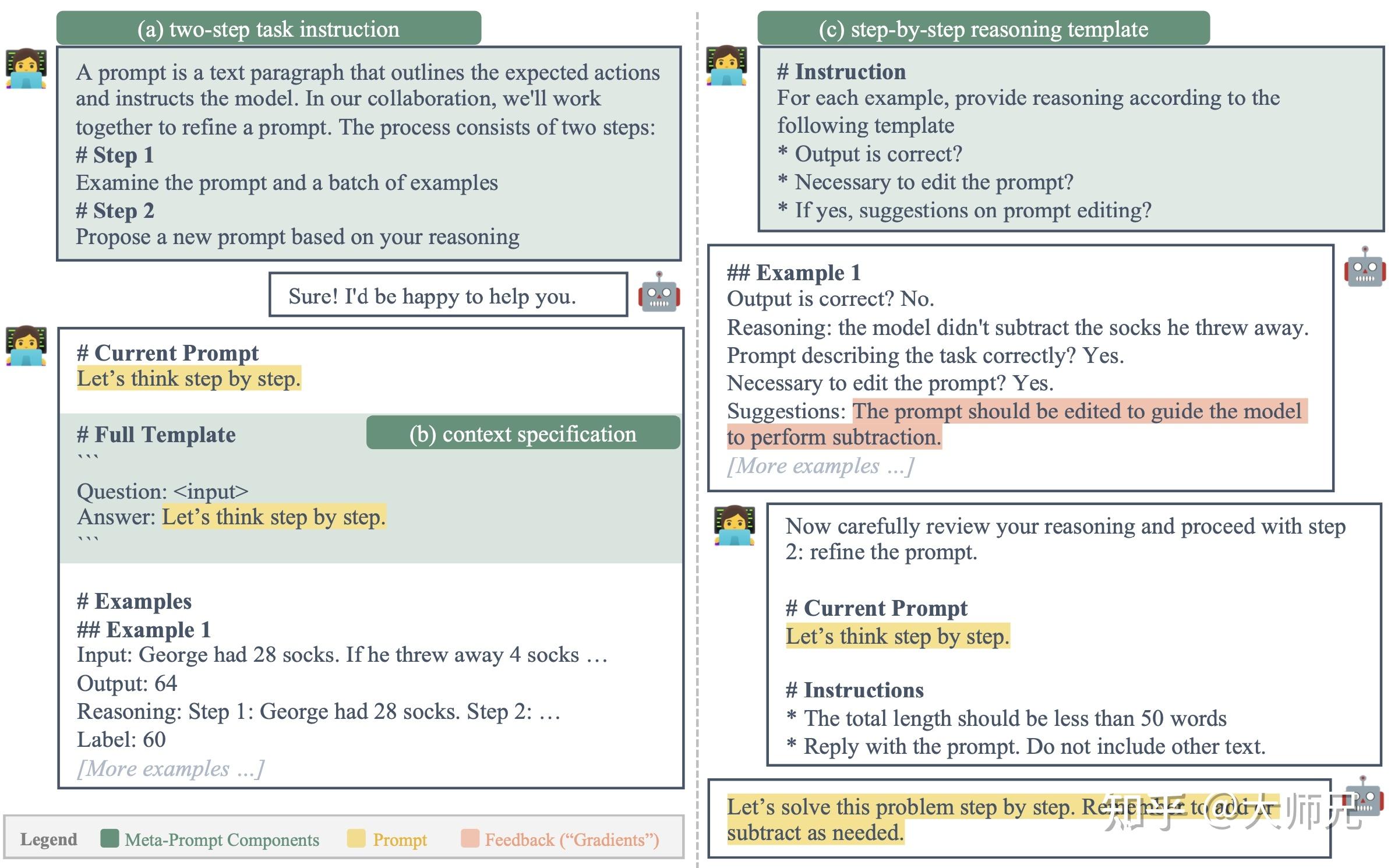Click 'Sure! I'd be happy to help you.' message
This screenshot has height=868, width=1398.
pos(432,297)
